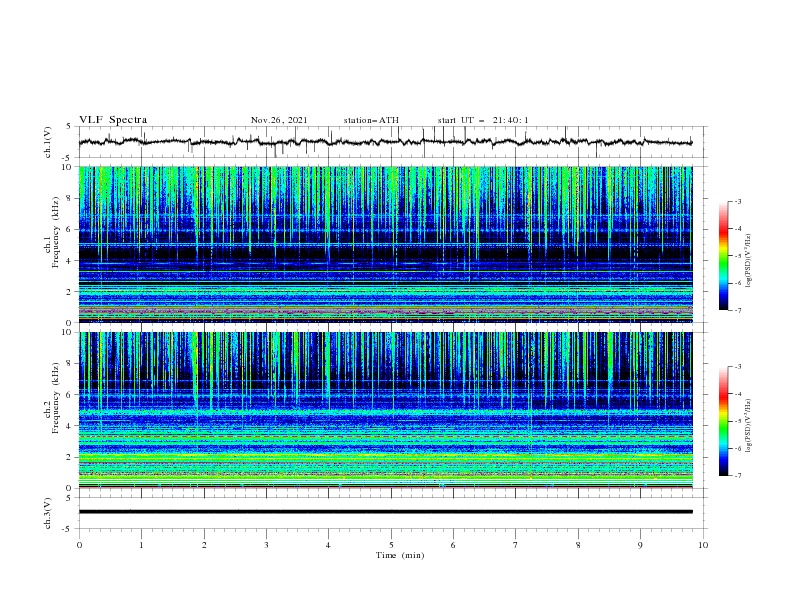This screenshot has width=792, height=612.
Task: Click time axis tick label "1"
Action: (x=141, y=545)
